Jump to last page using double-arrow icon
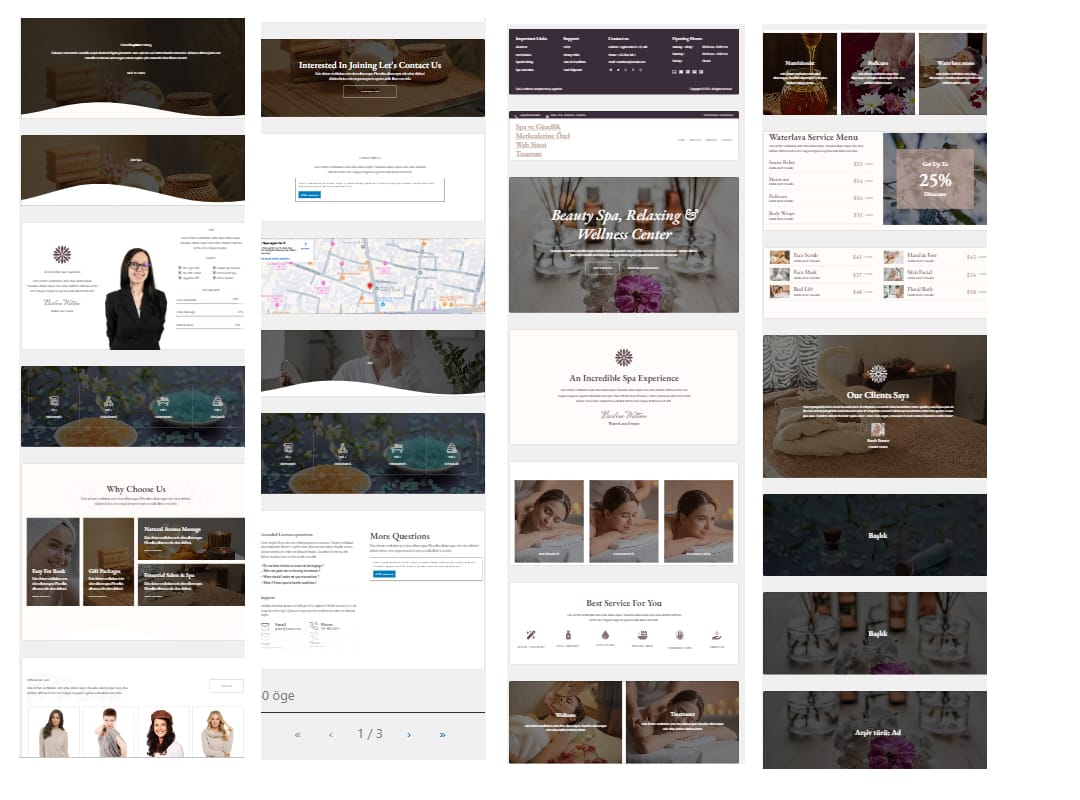The image size is (1080, 800). click(442, 734)
